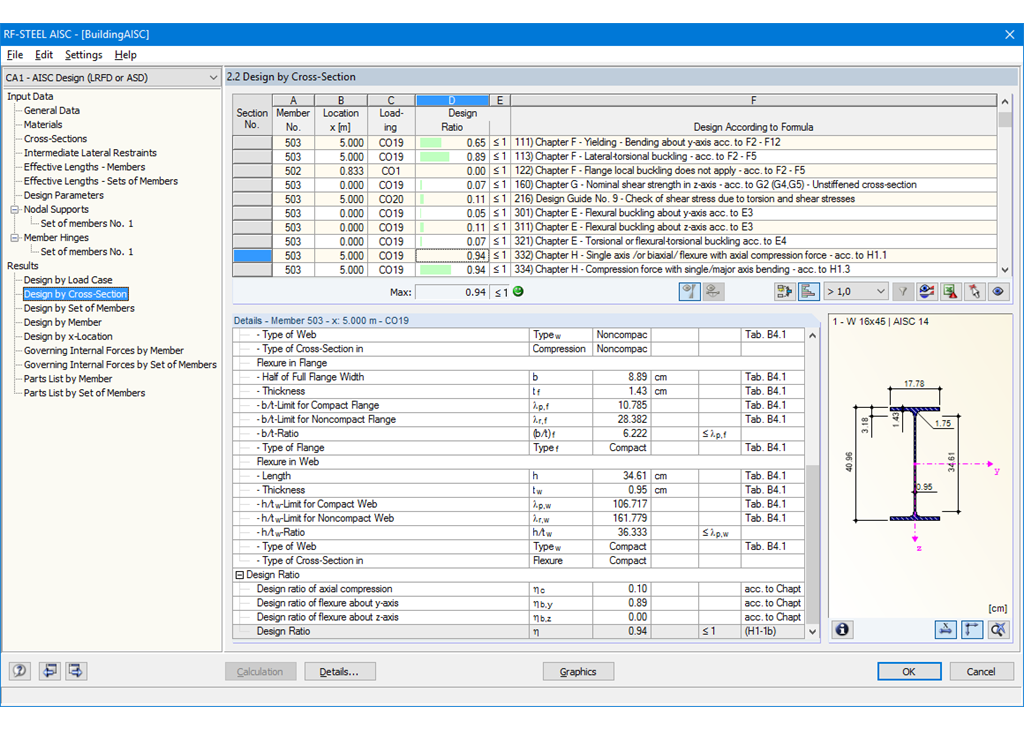This screenshot has width=1024, height=731.
Task: Toggle principal axes display button
Action: coord(971,630)
